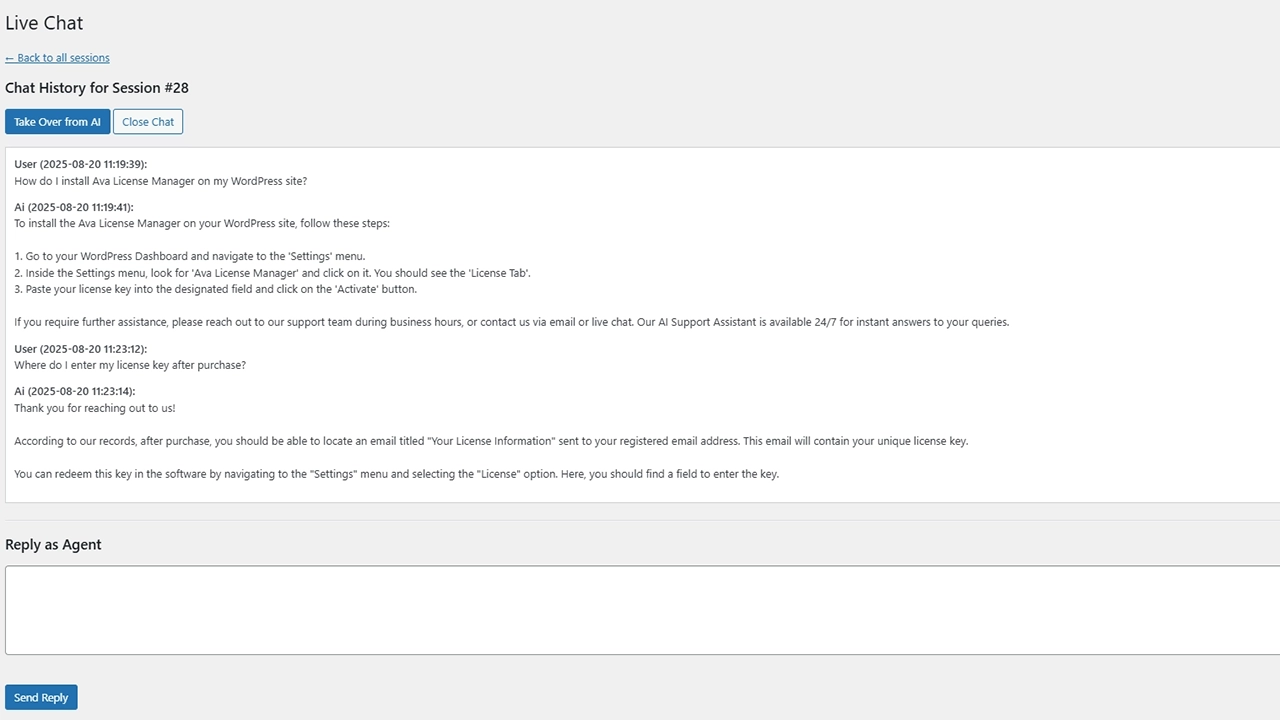Click the 'You can redeem this key' paragraph
Image resolution: width=1280 pixels, height=720 pixels.
point(396,474)
